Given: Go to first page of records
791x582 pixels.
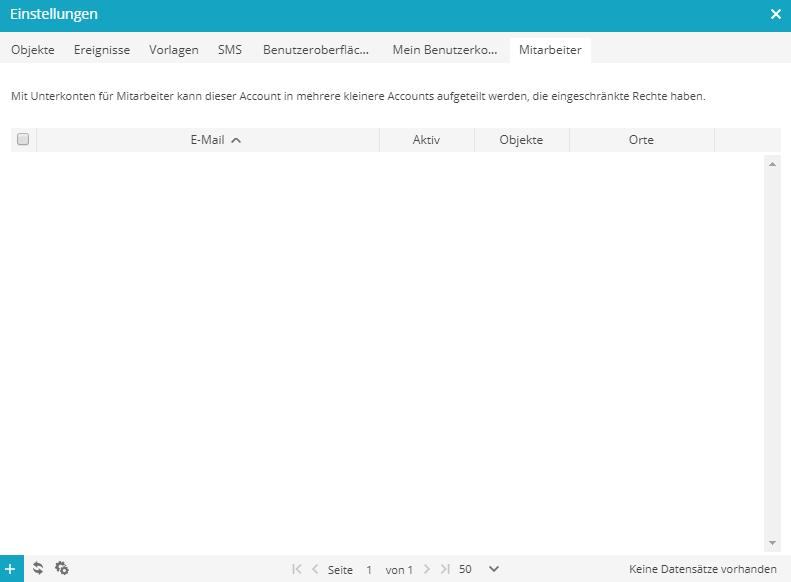Looking at the screenshot, I should pyautogui.click(x=297, y=569).
